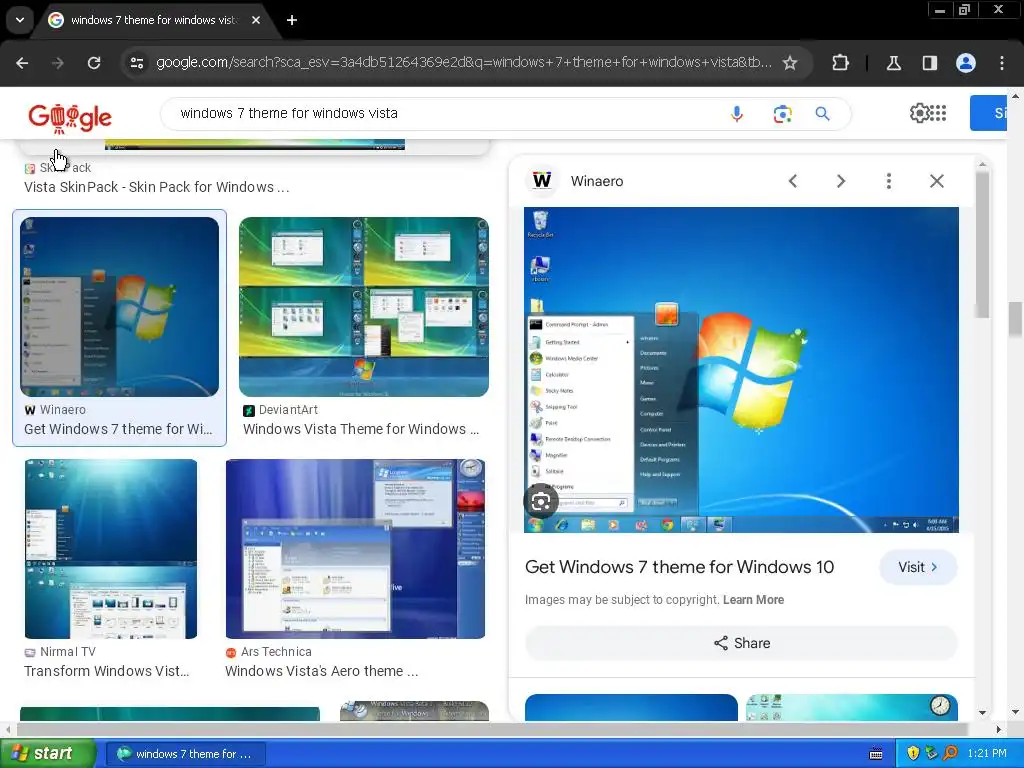This screenshot has width=1024, height=768.
Task: Open Get Windows 7 theme for Windows 10 title
Action: 679,567
